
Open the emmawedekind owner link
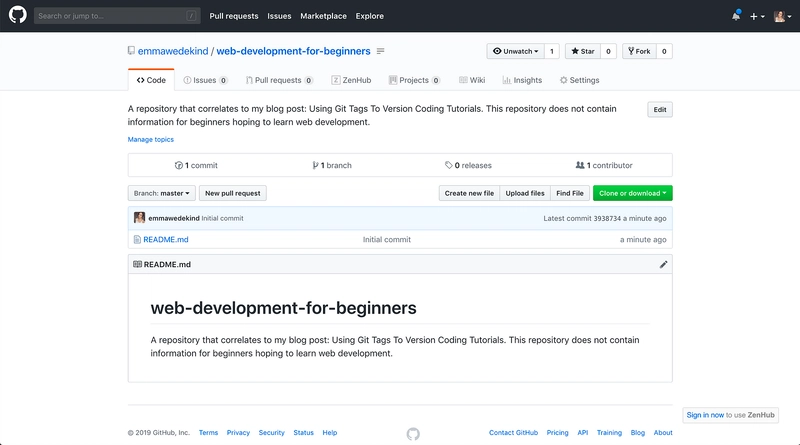173,51
